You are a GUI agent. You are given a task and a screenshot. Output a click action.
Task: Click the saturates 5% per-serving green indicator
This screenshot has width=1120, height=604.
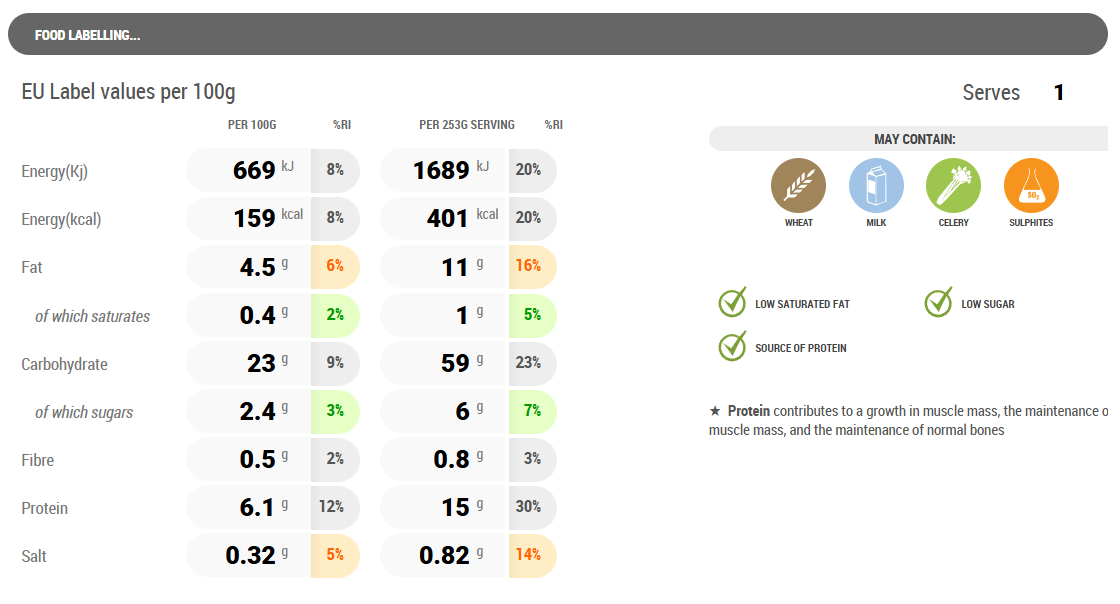pyautogui.click(x=531, y=315)
